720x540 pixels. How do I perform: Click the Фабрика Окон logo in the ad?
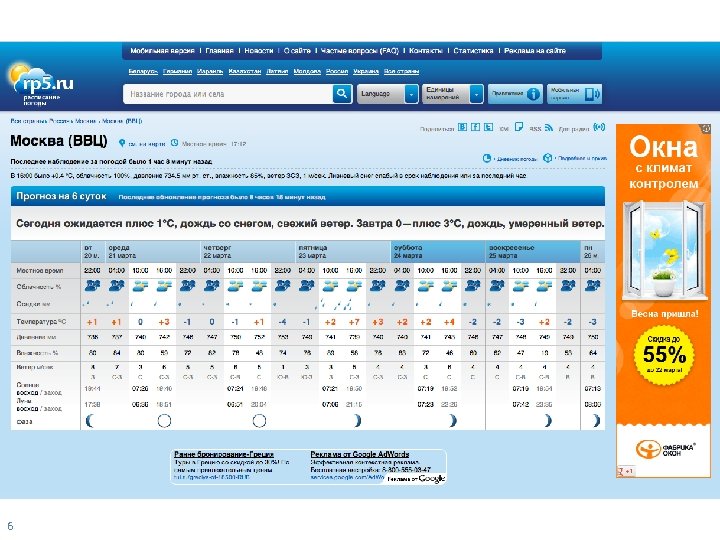tap(665, 449)
